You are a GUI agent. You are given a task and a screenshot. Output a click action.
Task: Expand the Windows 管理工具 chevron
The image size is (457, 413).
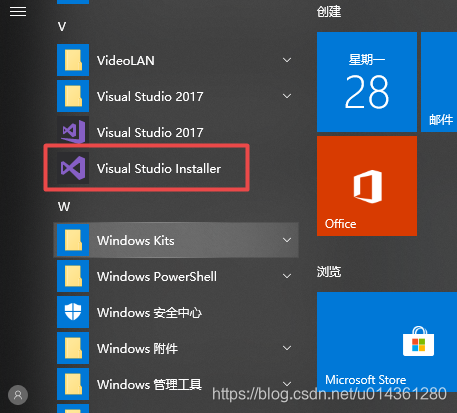287,383
